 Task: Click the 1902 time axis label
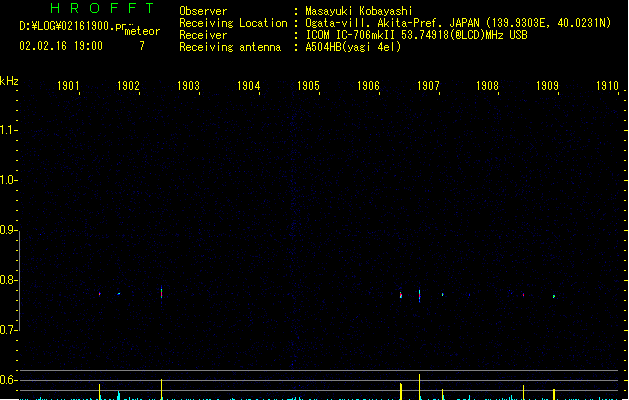[x=128, y=85]
